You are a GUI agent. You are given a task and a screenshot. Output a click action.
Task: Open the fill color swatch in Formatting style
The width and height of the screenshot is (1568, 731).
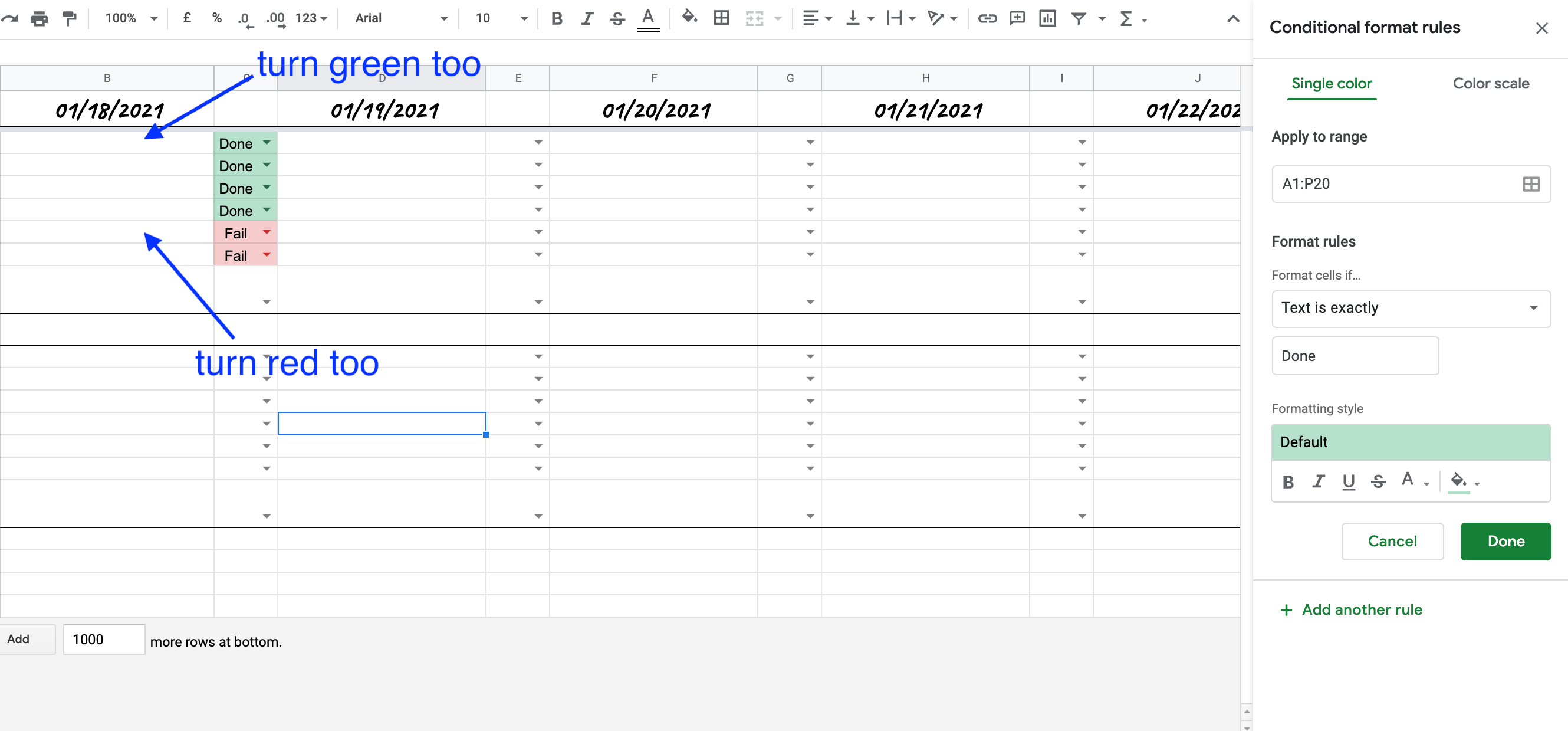1459,481
